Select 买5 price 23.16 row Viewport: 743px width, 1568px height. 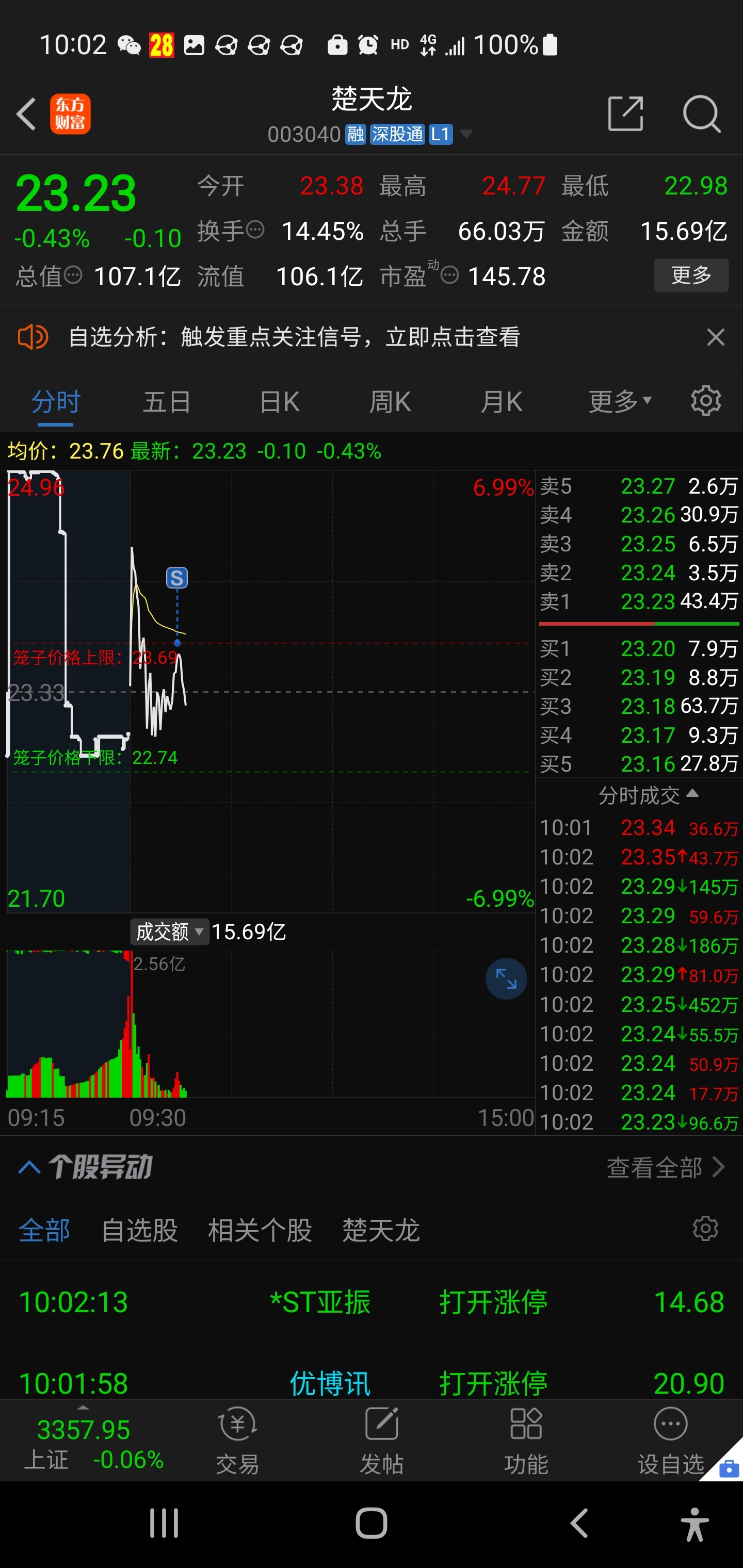[x=639, y=764]
